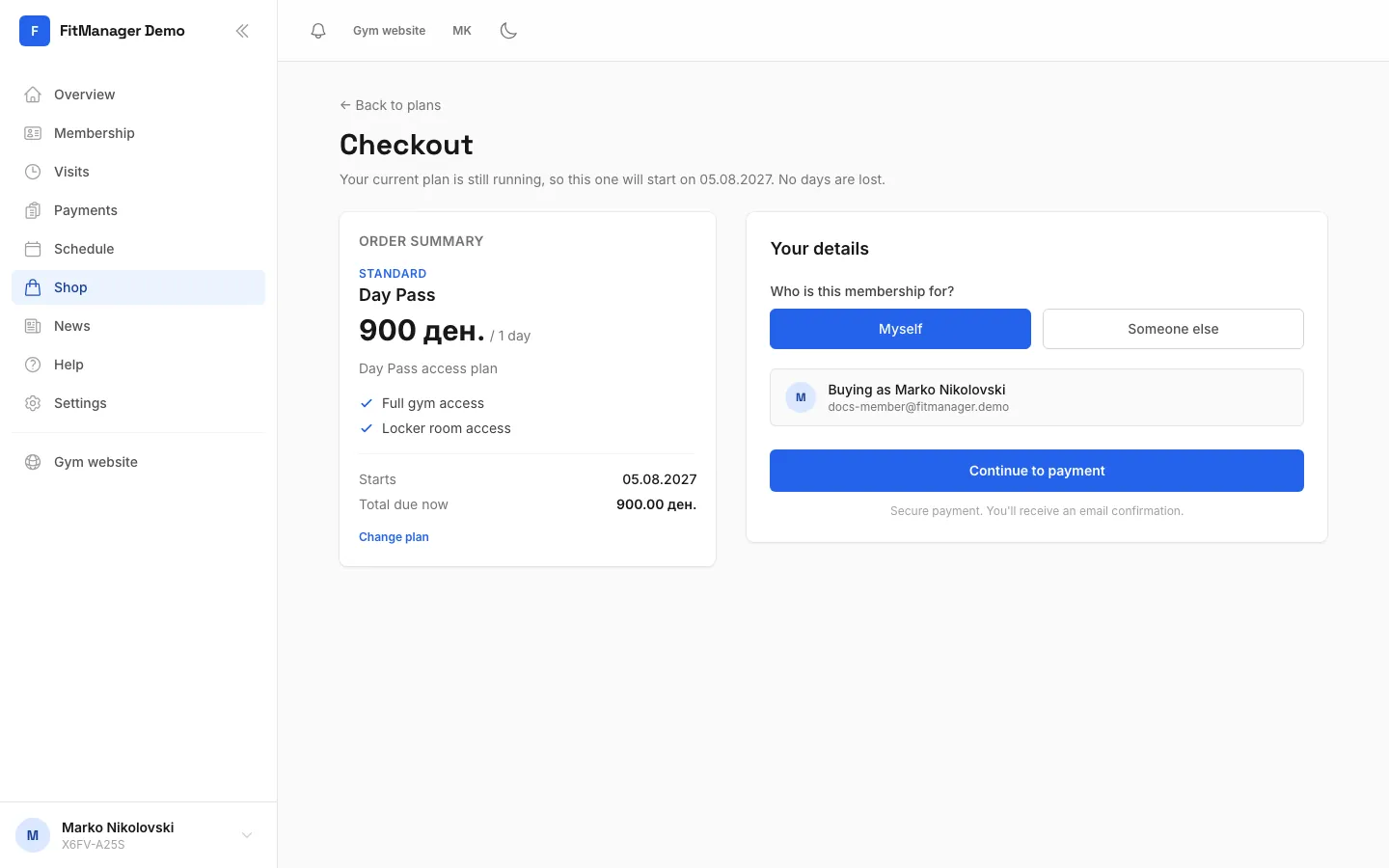Click the Gym website globe icon
This screenshot has height=868, width=1389.
(x=33, y=462)
